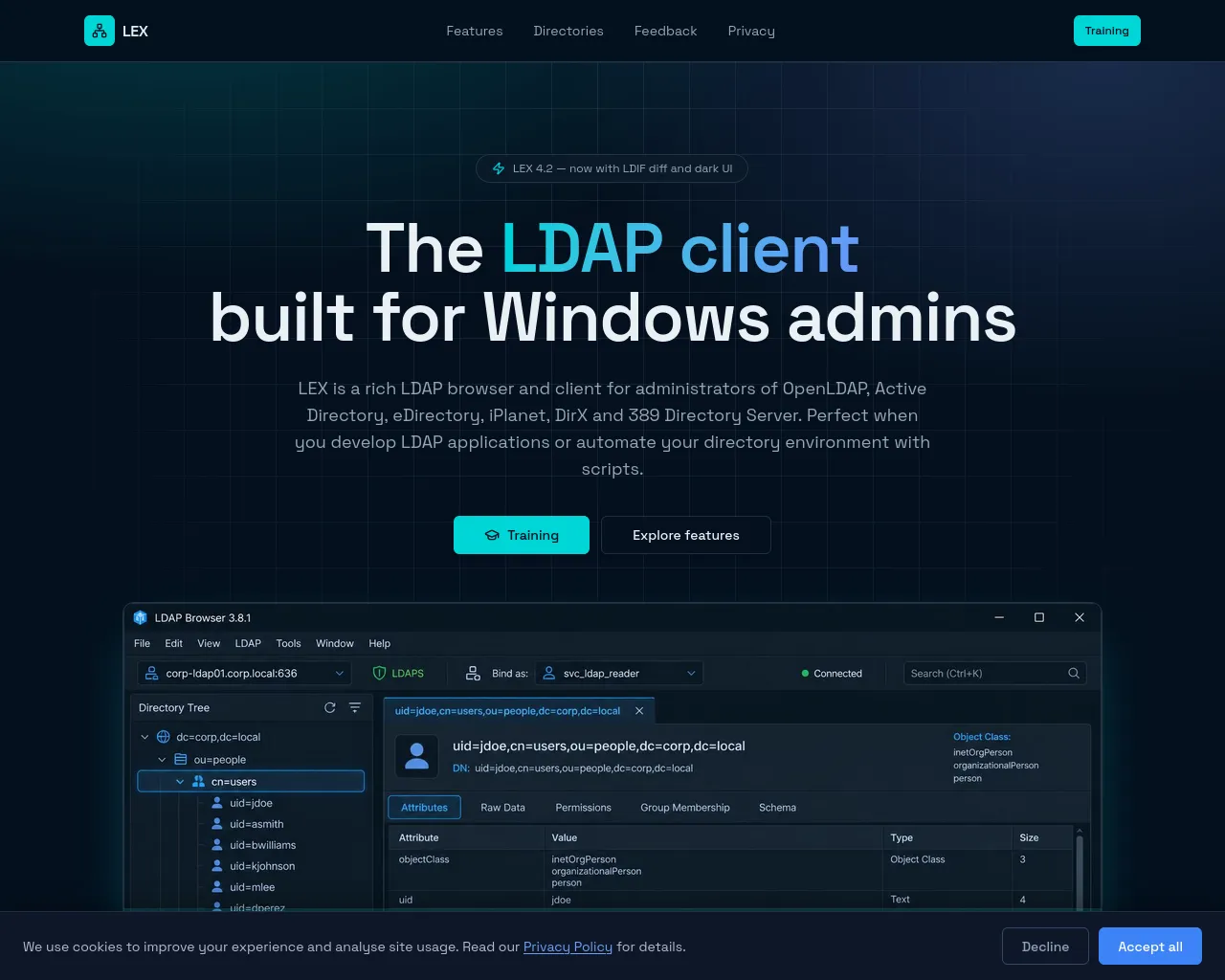The width and height of the screenshot is (1225, 980).
Task: Click the LEX logo icon
Action: pos(100,31)
